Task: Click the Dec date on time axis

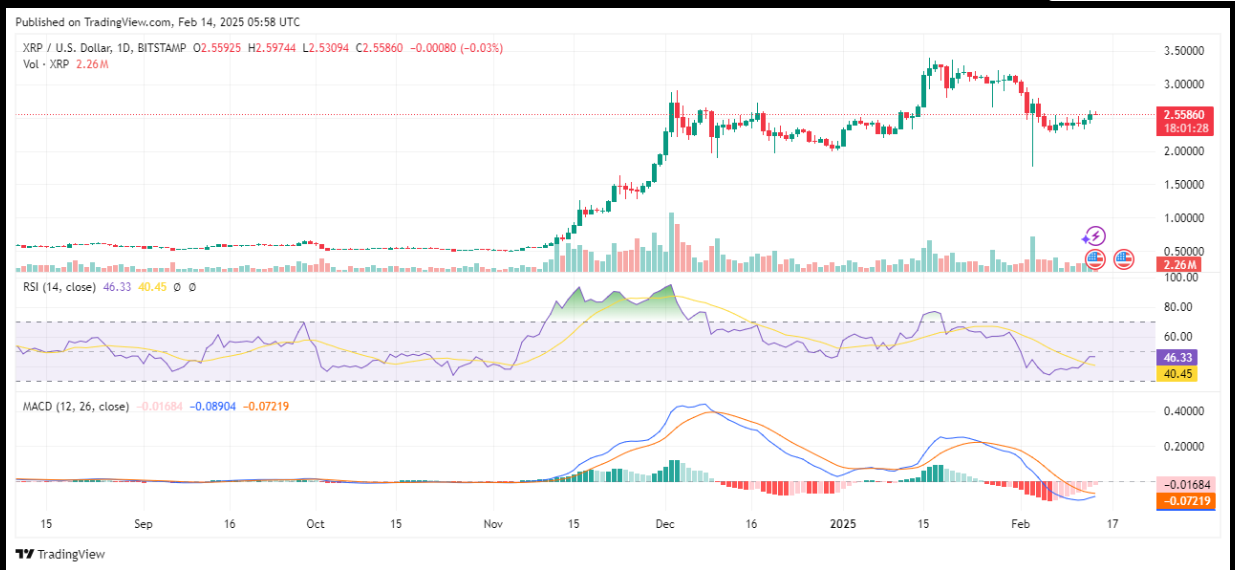Action: pos(666,524)
